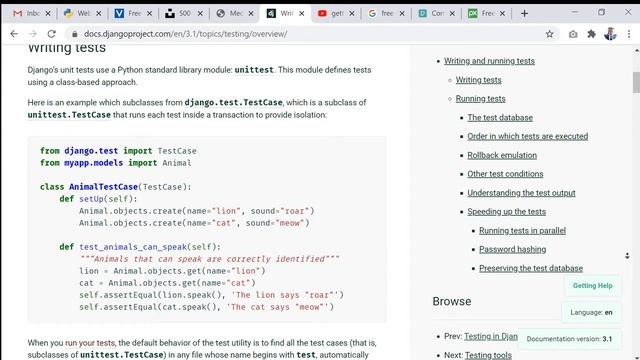
Task: Open the Running tests sidebar link
Action: 480,99
